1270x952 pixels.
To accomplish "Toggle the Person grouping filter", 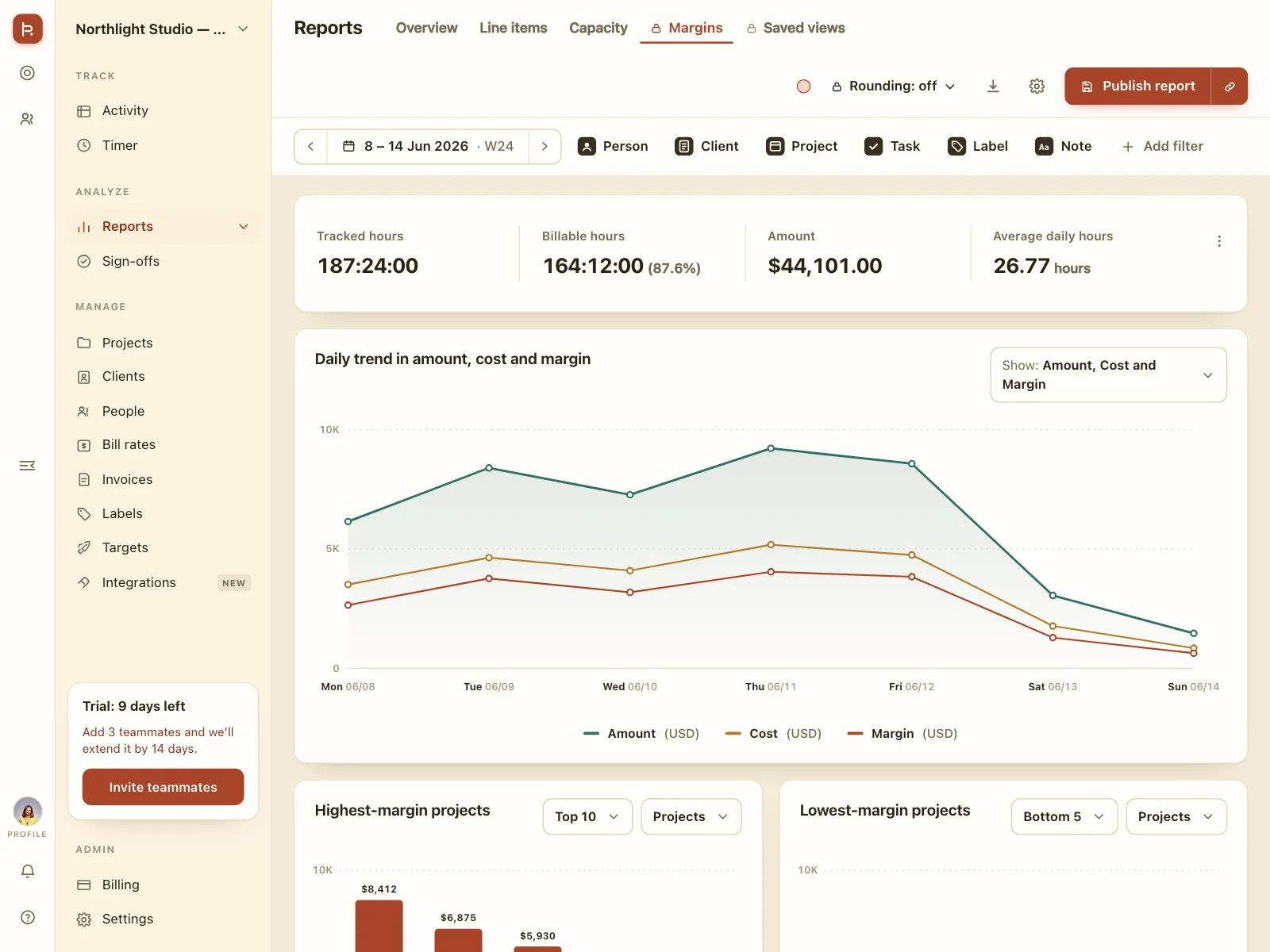I will 613,147.
